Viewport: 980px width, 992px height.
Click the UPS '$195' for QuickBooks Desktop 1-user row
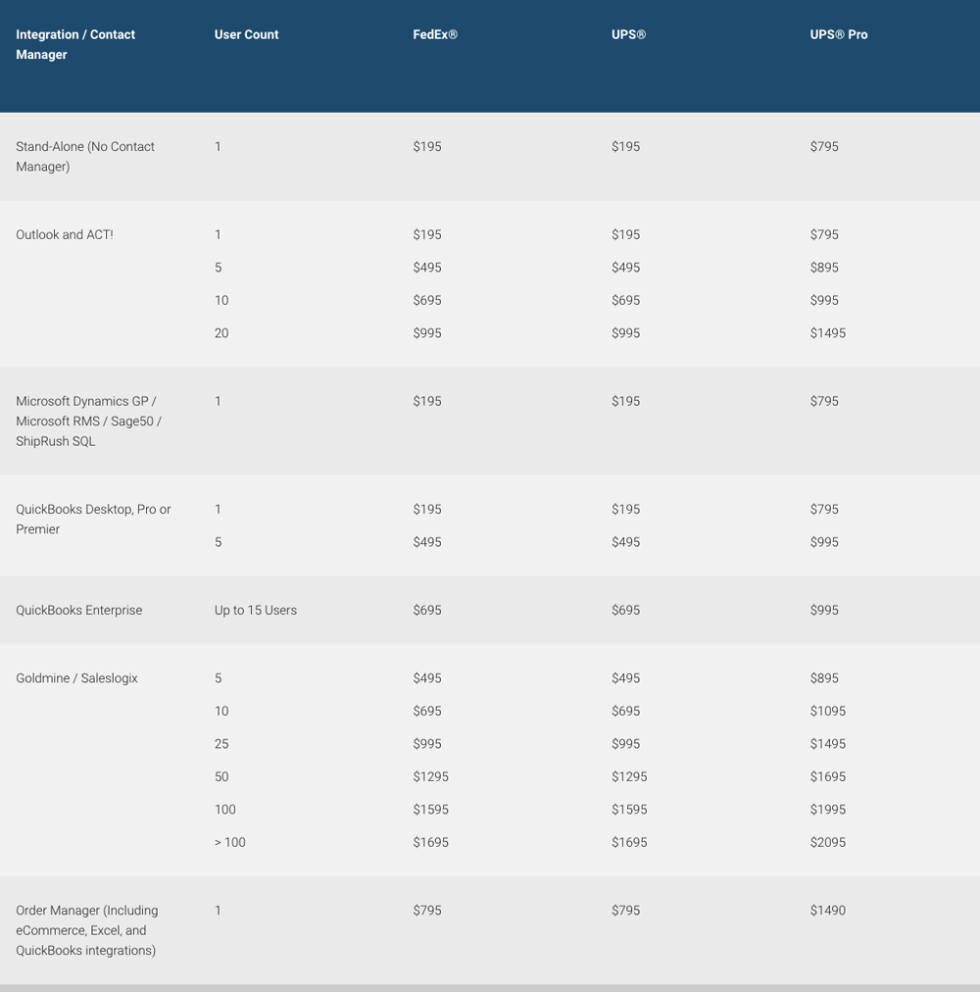pyautogui.click(x=626, y=509)
